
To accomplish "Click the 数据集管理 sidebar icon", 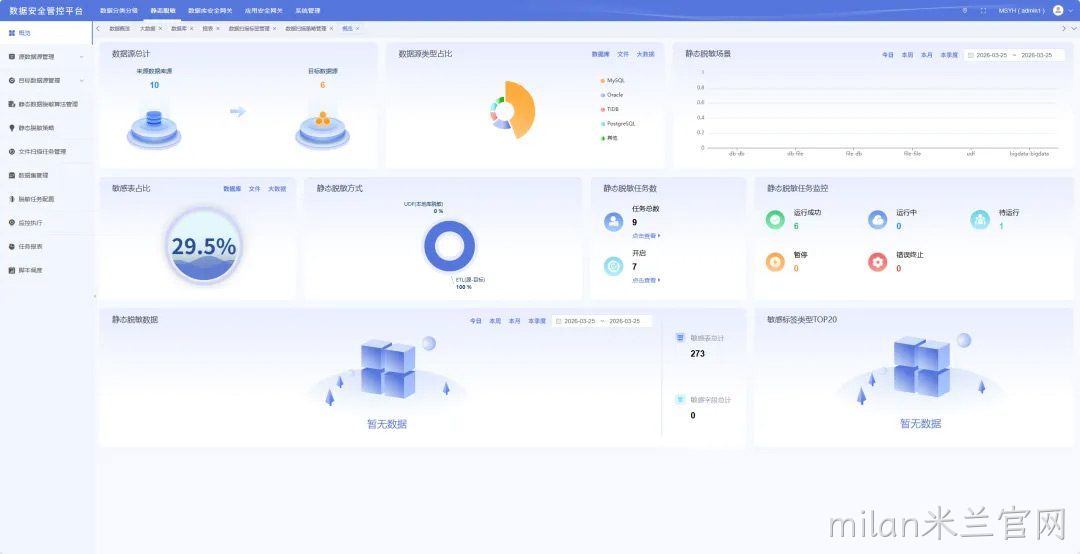I will tap(12, 175).
